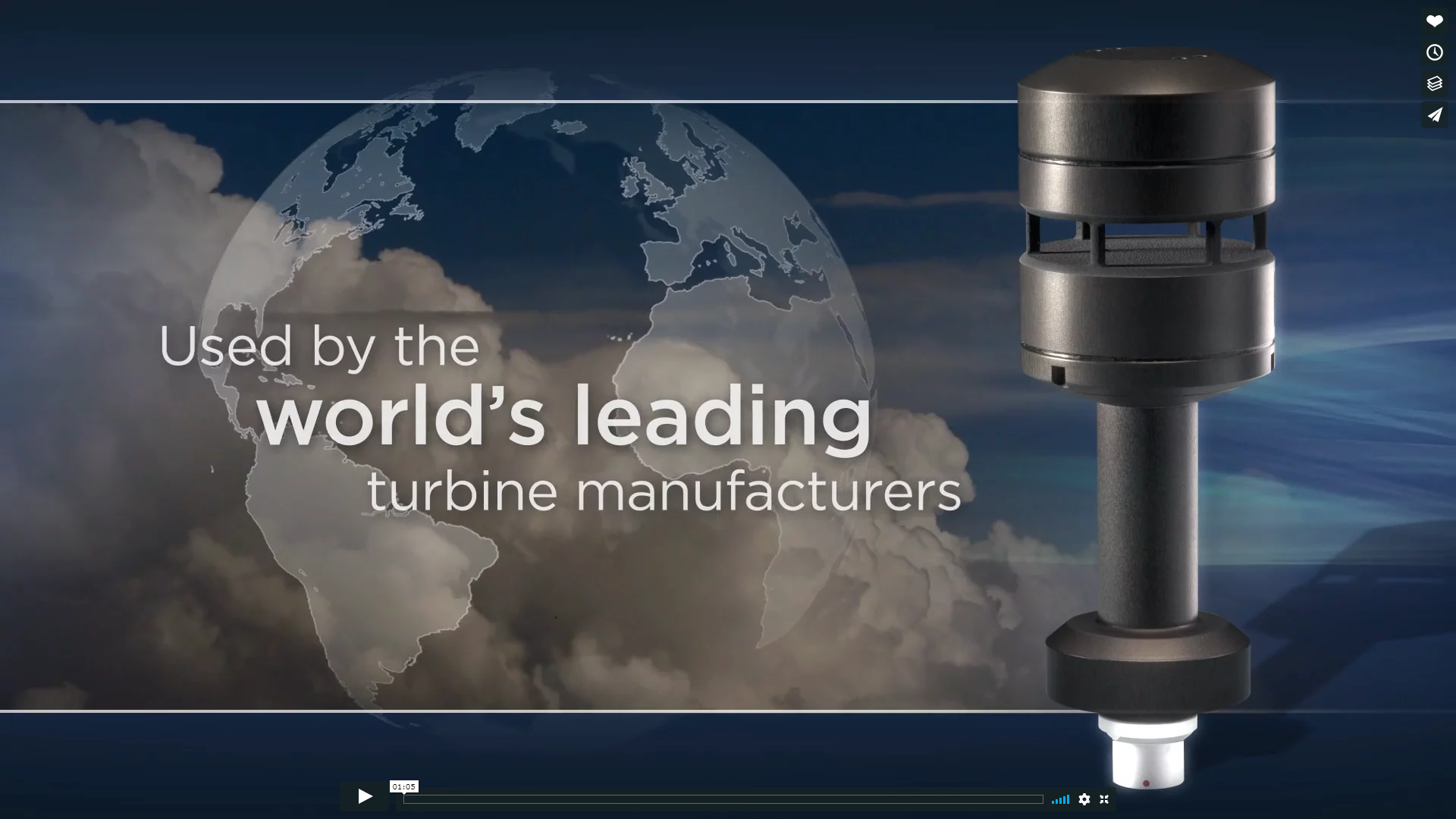Screen dimensions: 1456x819
Task: Add video to Watch Later
Action: (1434, 52)
